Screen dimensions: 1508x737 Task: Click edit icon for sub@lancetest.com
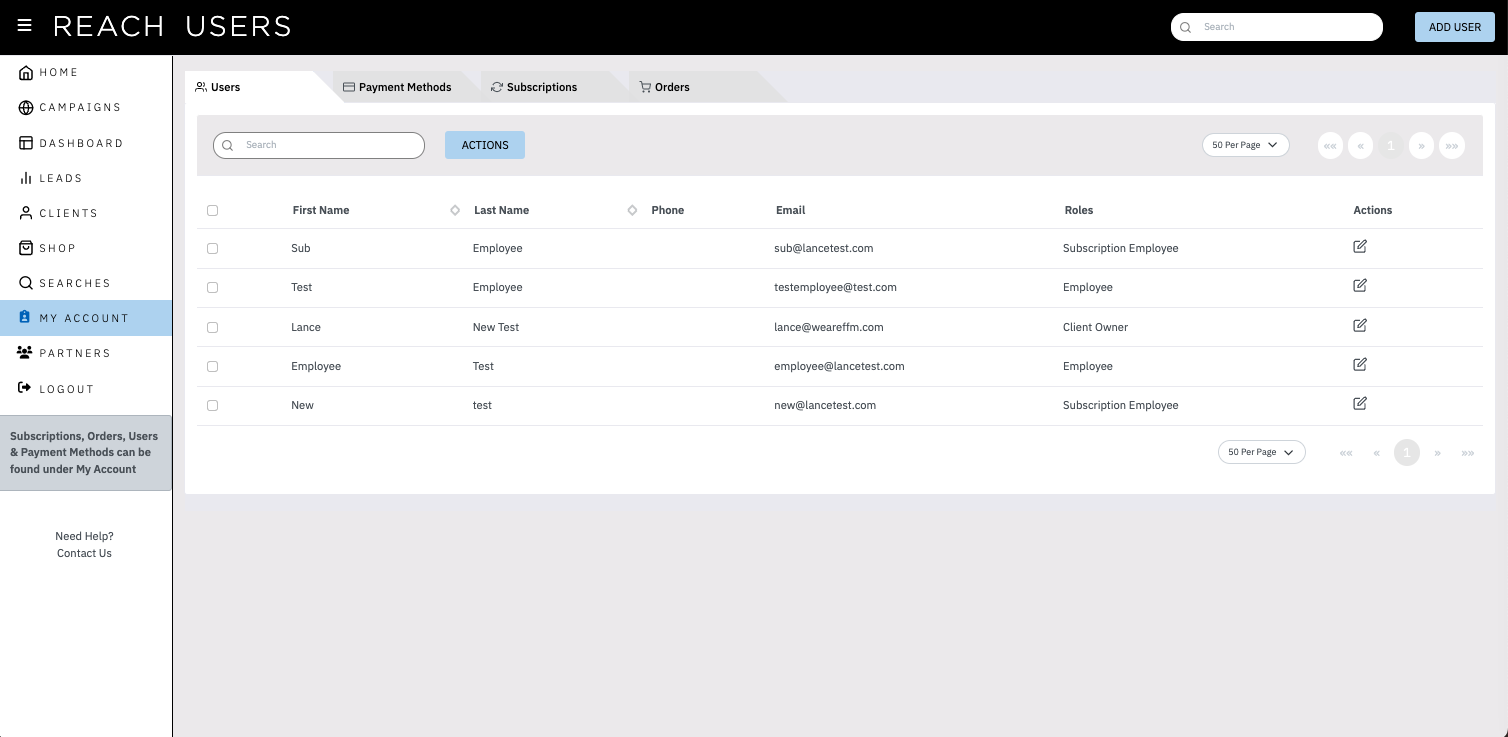(1360, 246)
